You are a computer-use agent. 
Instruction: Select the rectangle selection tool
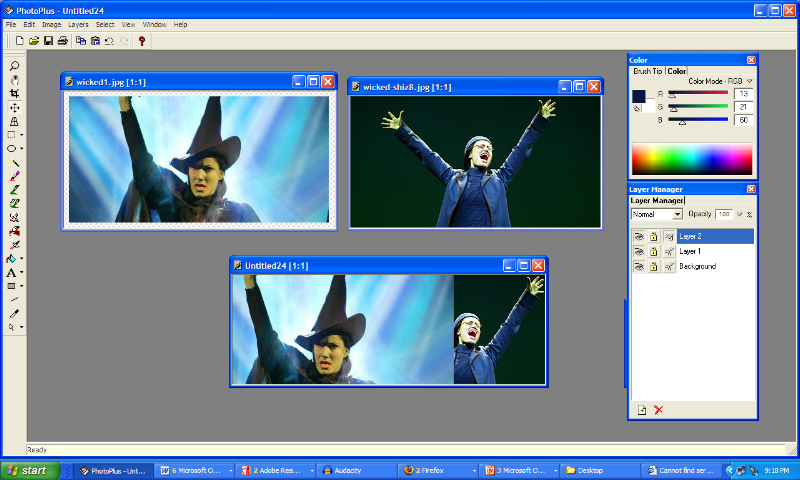pos(11,135)
